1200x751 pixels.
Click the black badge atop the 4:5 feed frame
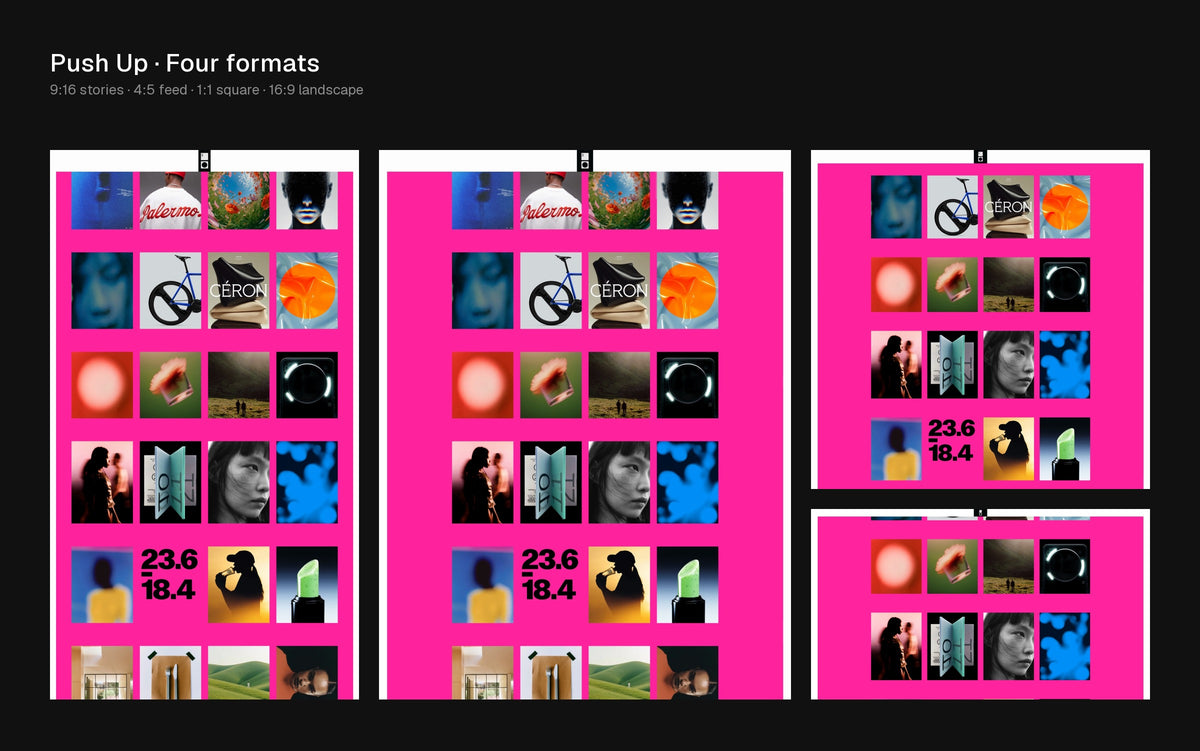pos(585,161)
